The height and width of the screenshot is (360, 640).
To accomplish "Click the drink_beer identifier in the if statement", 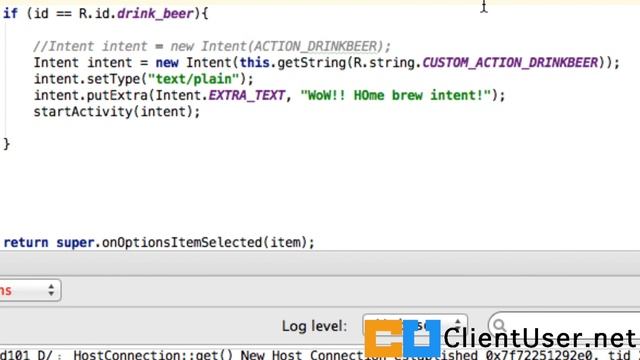I will (x=155, y=14).
